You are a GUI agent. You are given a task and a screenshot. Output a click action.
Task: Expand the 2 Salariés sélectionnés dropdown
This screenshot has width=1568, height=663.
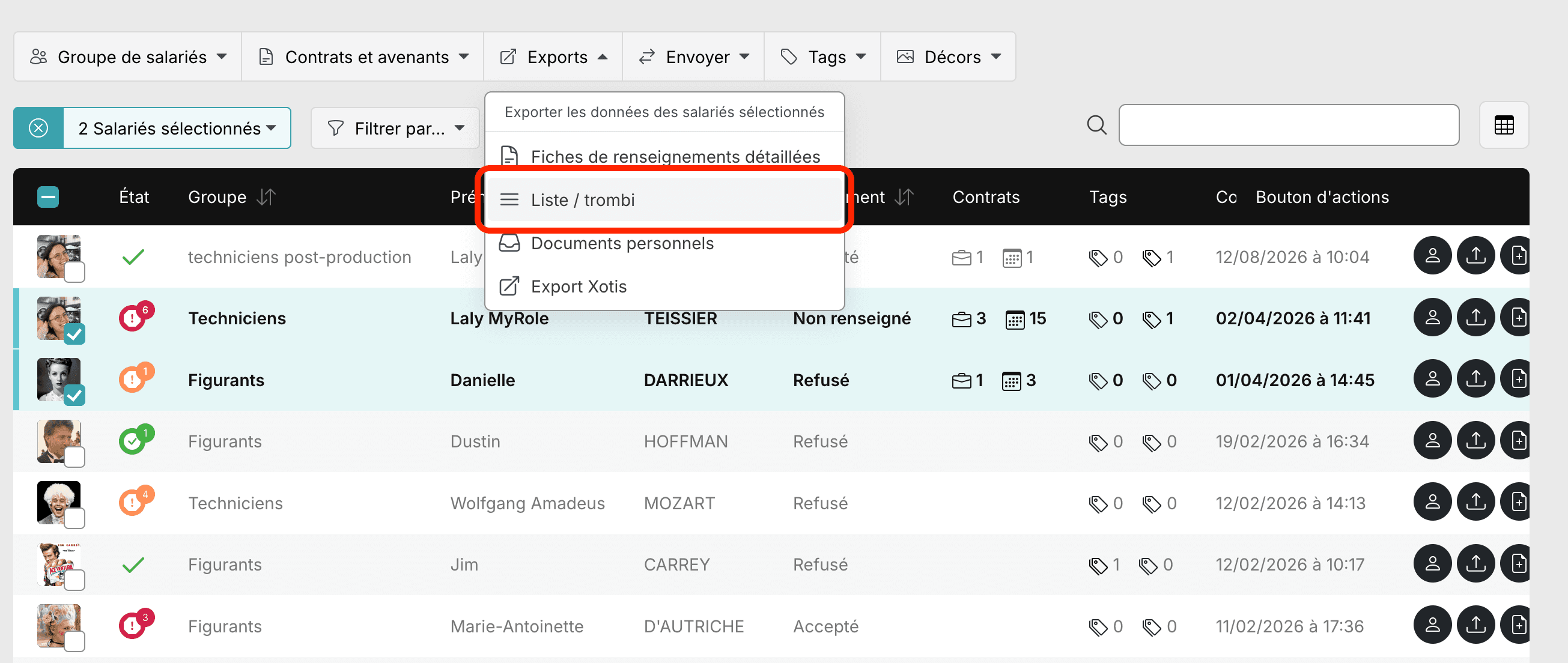point(177,129)
